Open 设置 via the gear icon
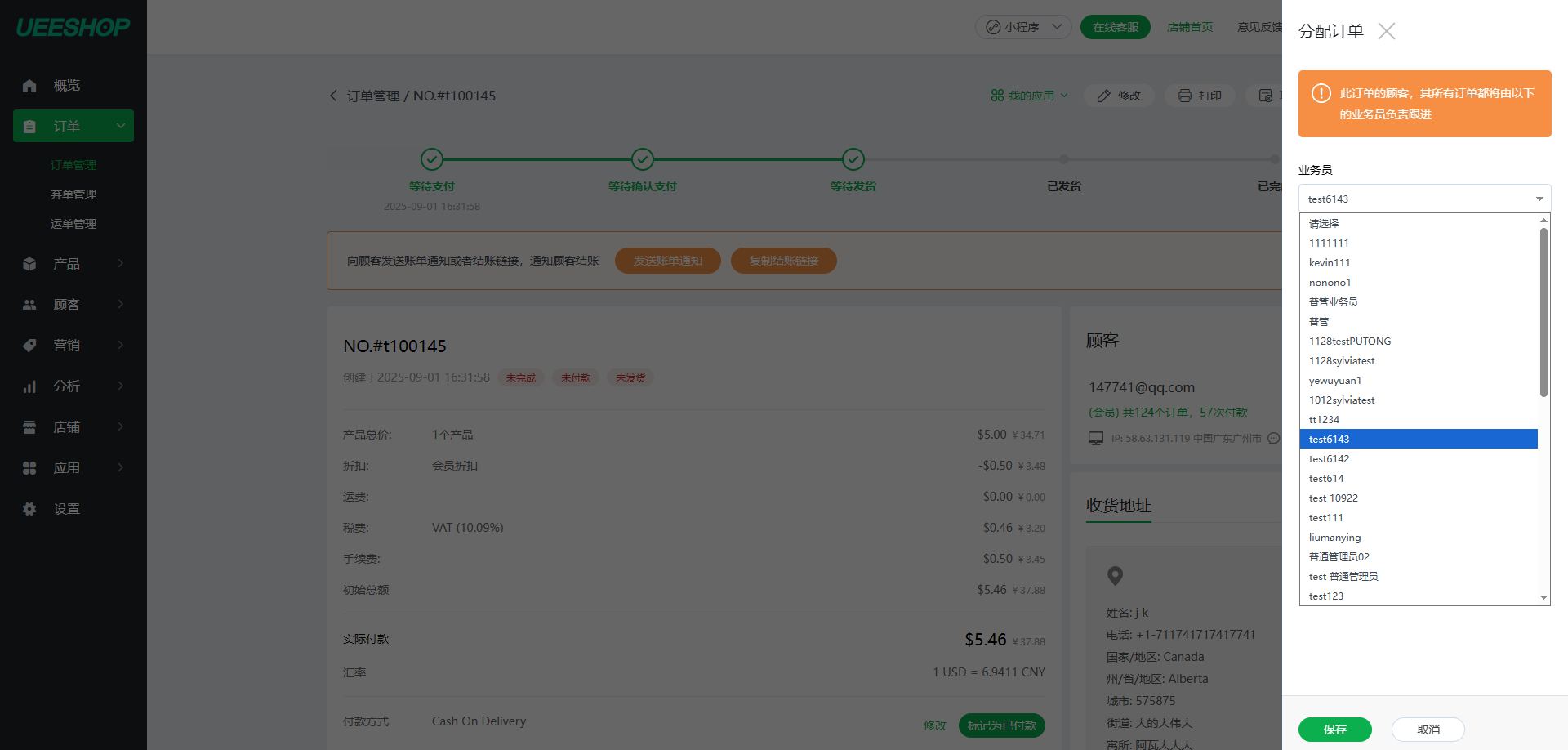Viewport: 1568px width, 750px height. coord(29,509)
